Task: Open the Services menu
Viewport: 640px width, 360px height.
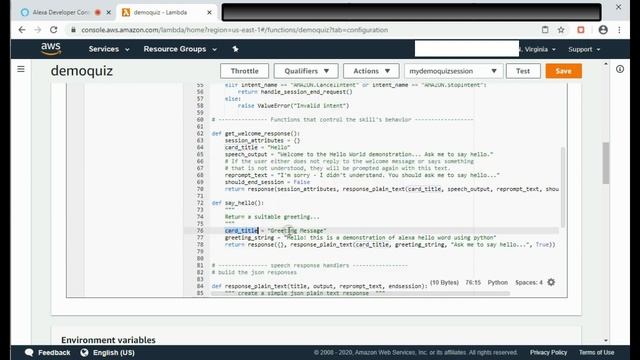Action: 109,49
